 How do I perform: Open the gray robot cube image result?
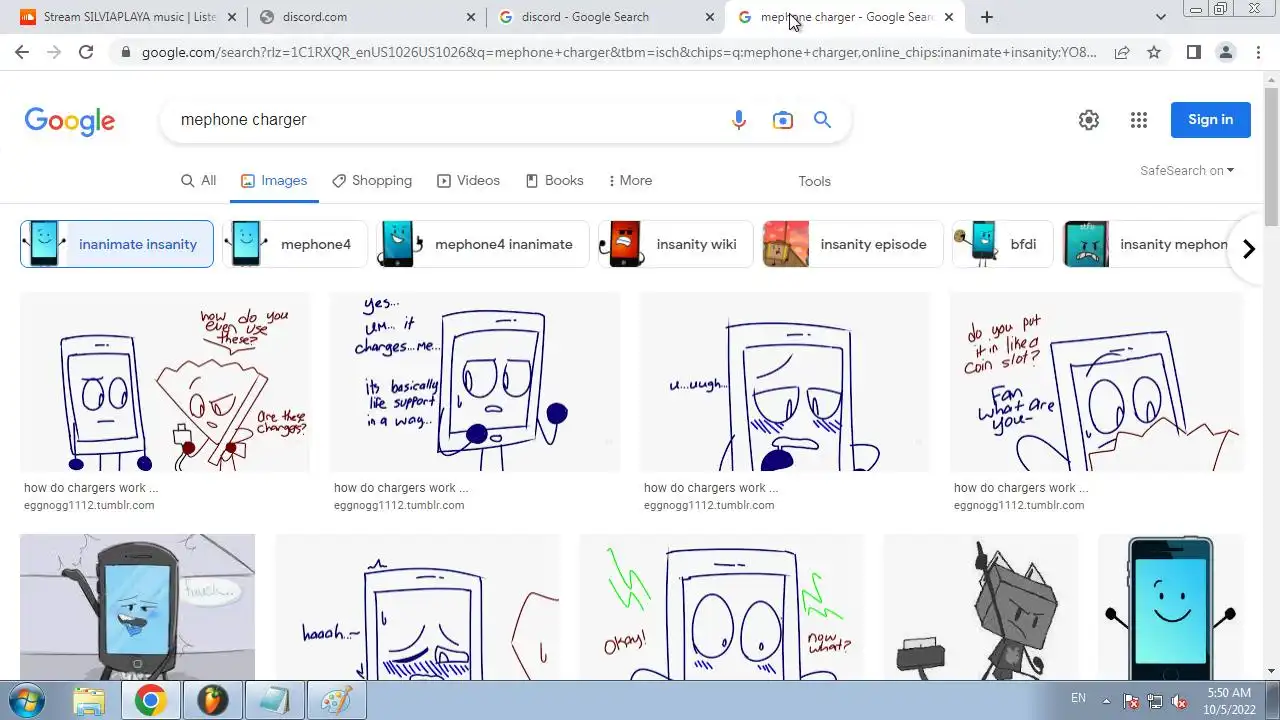[x=980, y=607]
